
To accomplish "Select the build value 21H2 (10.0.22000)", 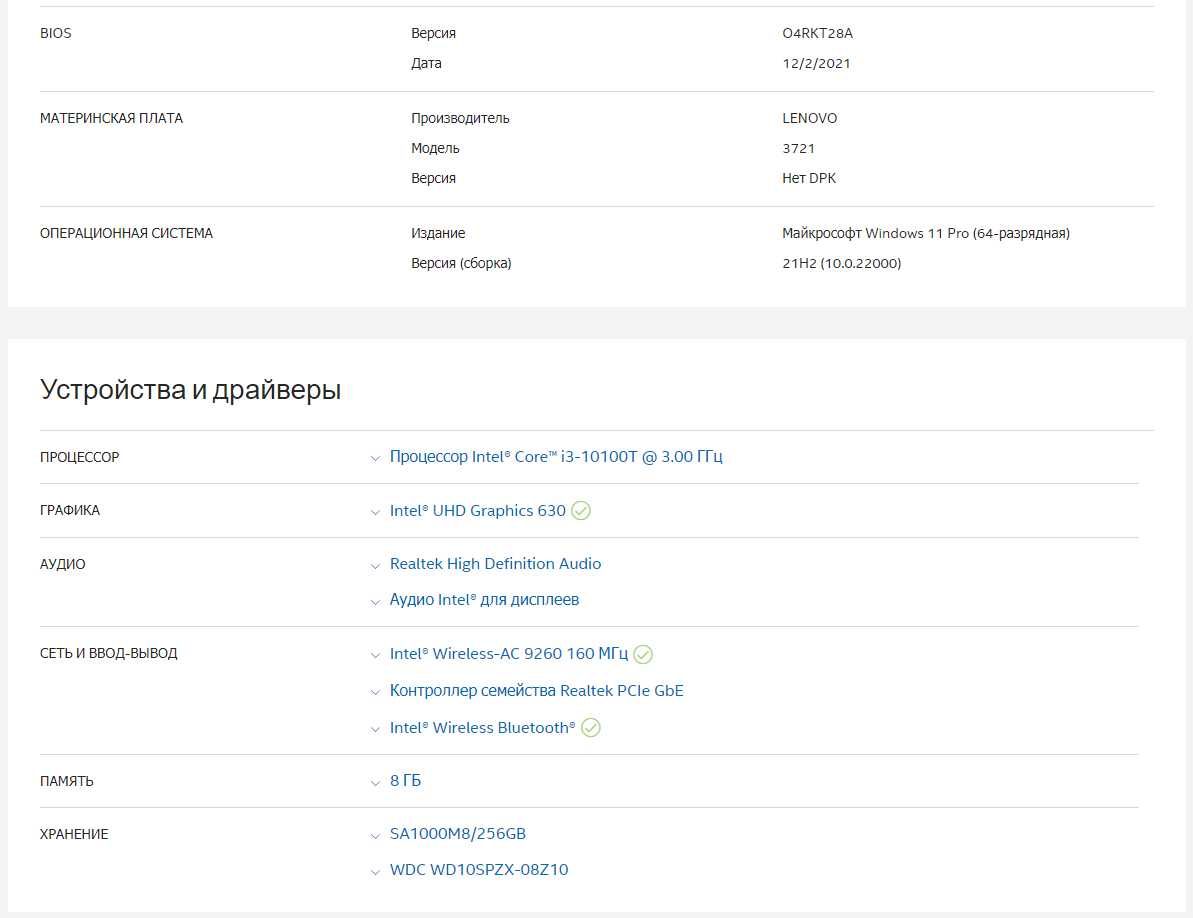I will [841, 263].
